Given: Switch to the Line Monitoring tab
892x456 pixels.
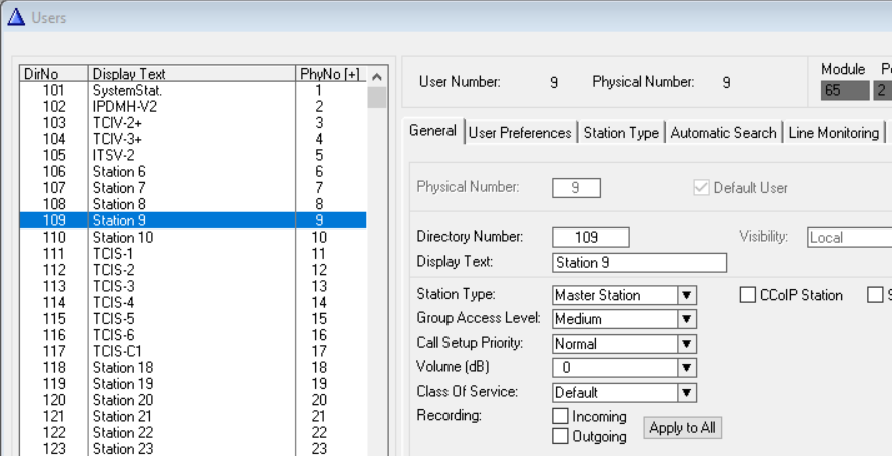Looking at the screenshot, I should pyautogui.click(x=833, y=133).
